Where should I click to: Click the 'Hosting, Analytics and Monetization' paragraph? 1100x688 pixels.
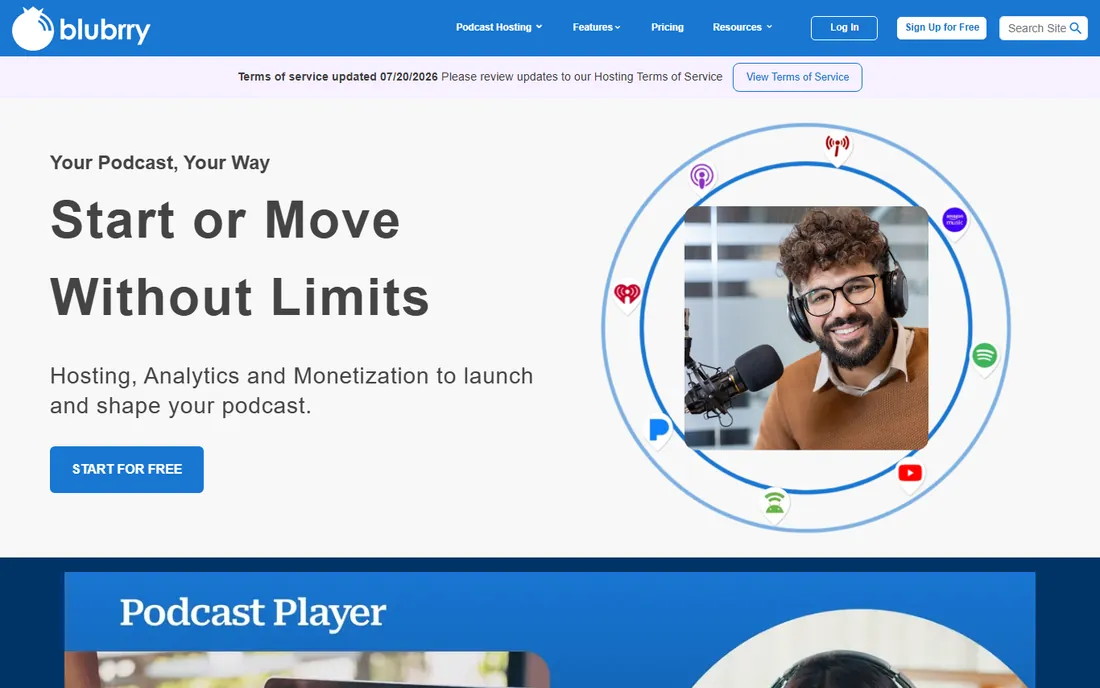[x=291, y=391]
